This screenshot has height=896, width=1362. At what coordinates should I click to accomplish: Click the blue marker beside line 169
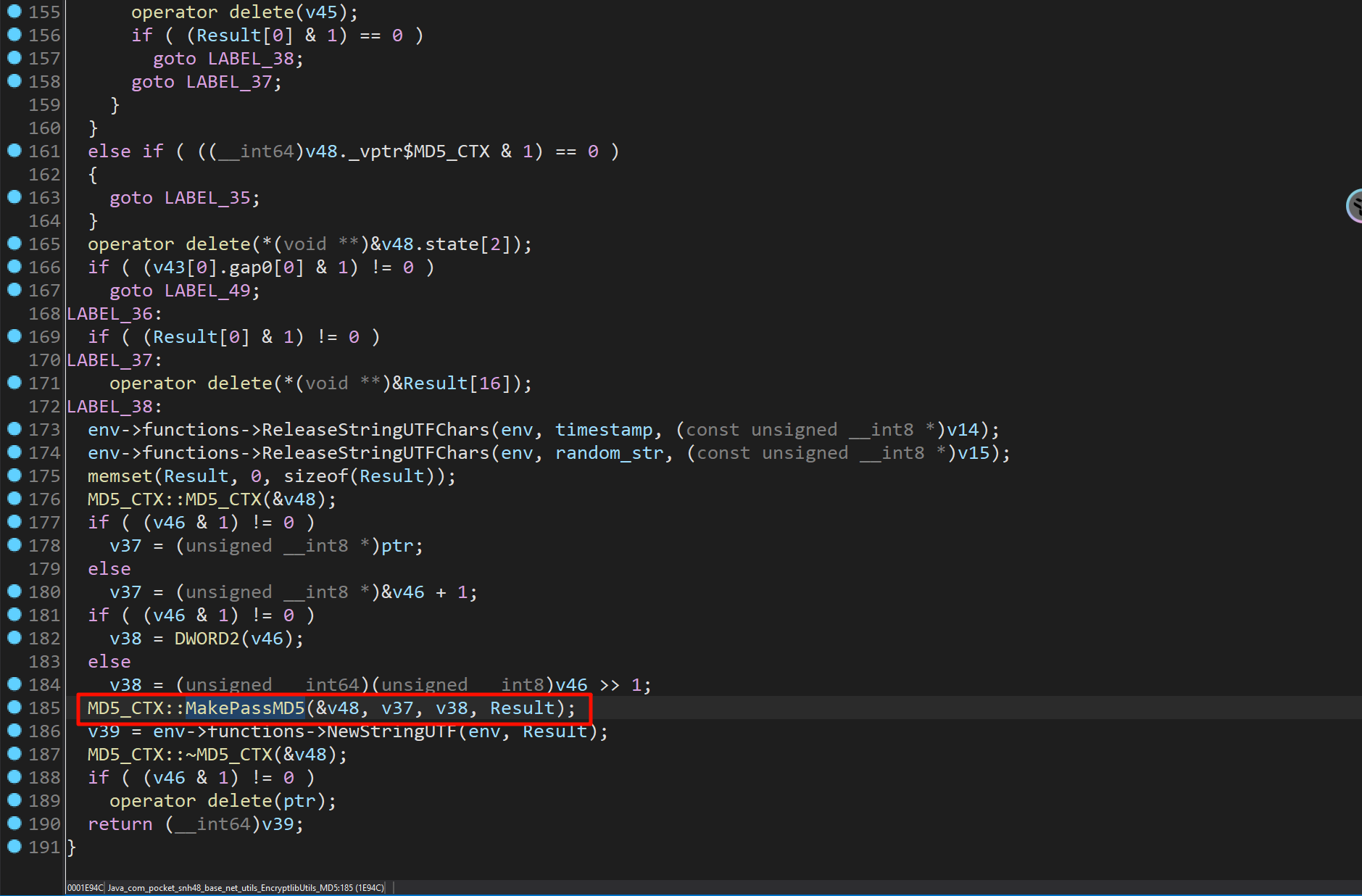[14, 336]
